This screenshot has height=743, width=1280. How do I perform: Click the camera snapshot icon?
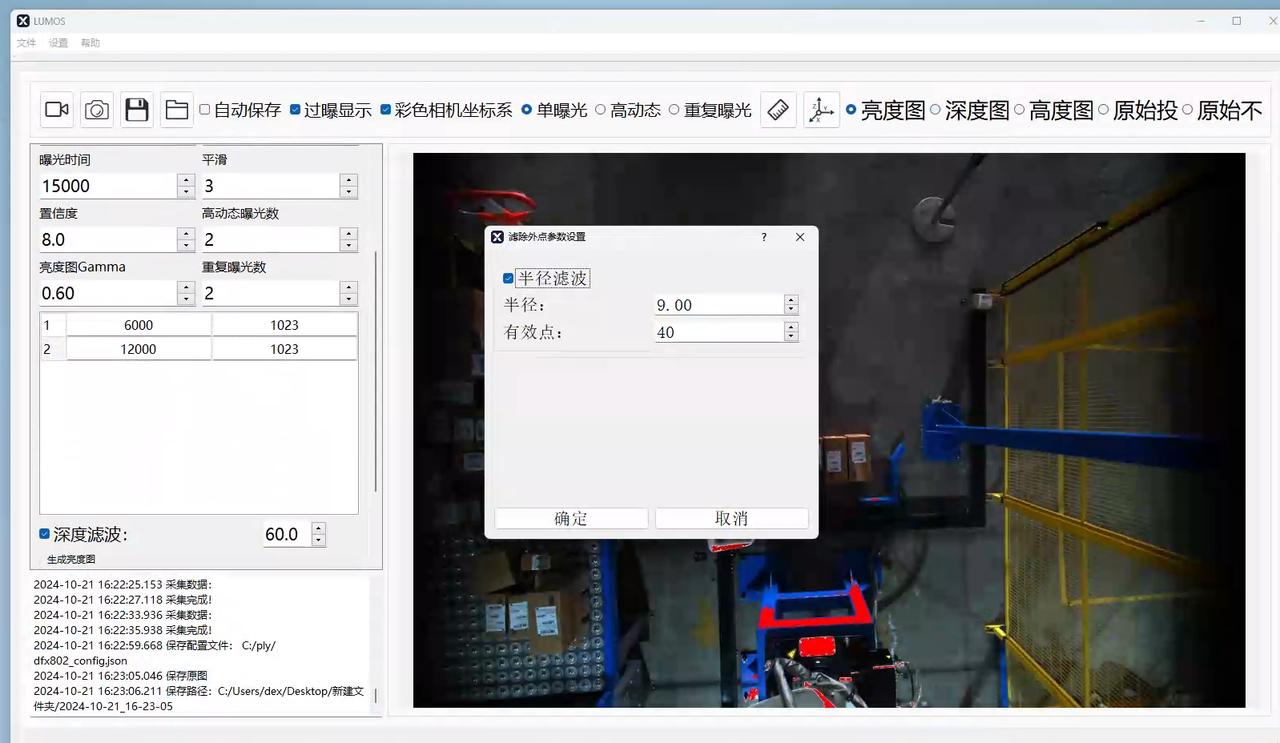coord(97,110)
